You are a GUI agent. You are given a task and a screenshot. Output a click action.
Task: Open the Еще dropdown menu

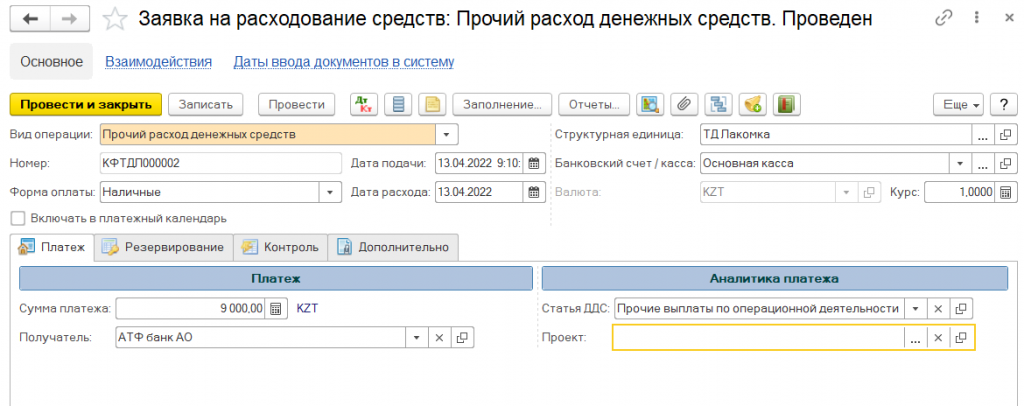pyautogui.click(x=958, y=104)
